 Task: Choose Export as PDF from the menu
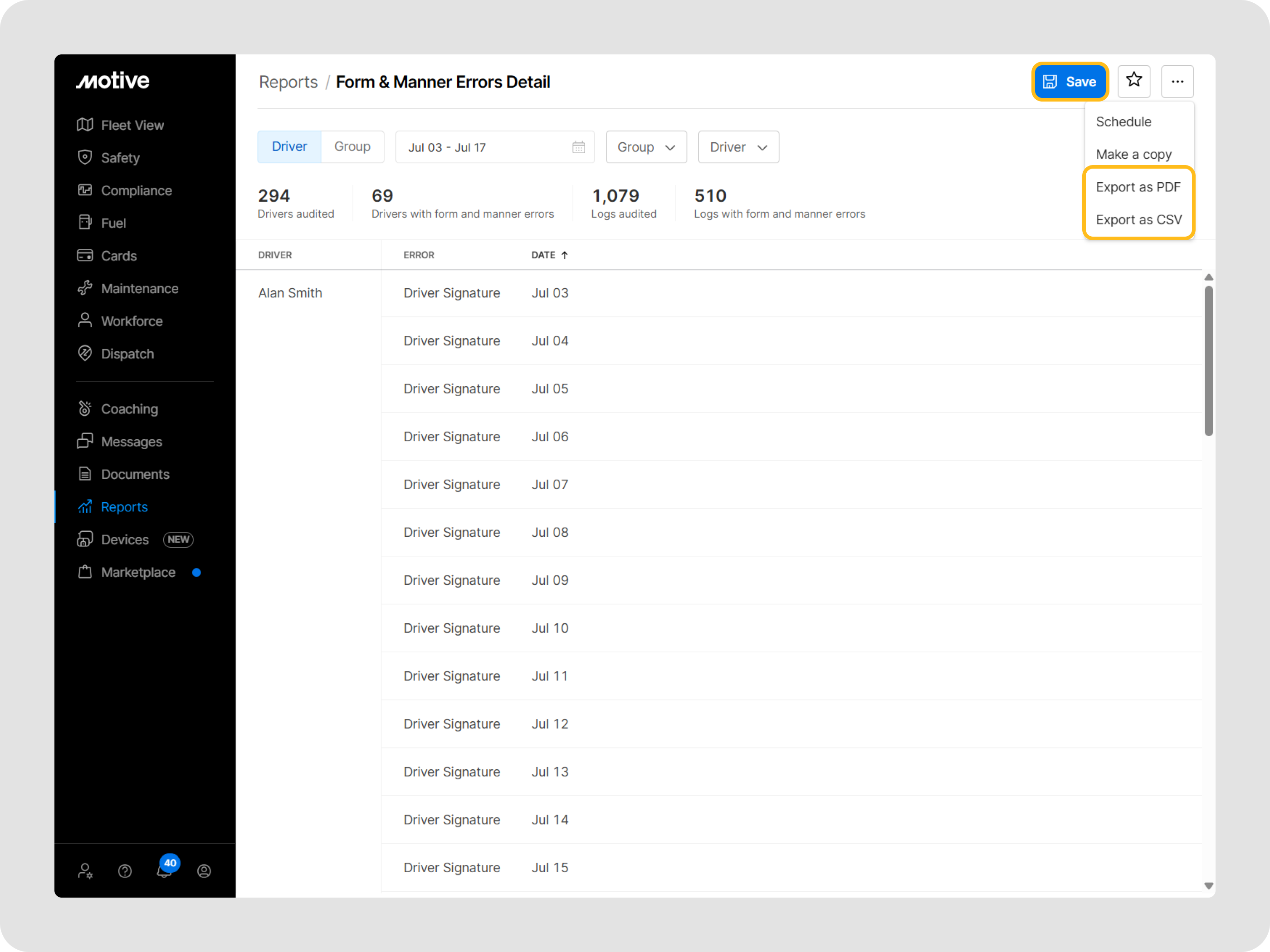pos(1138,186)
